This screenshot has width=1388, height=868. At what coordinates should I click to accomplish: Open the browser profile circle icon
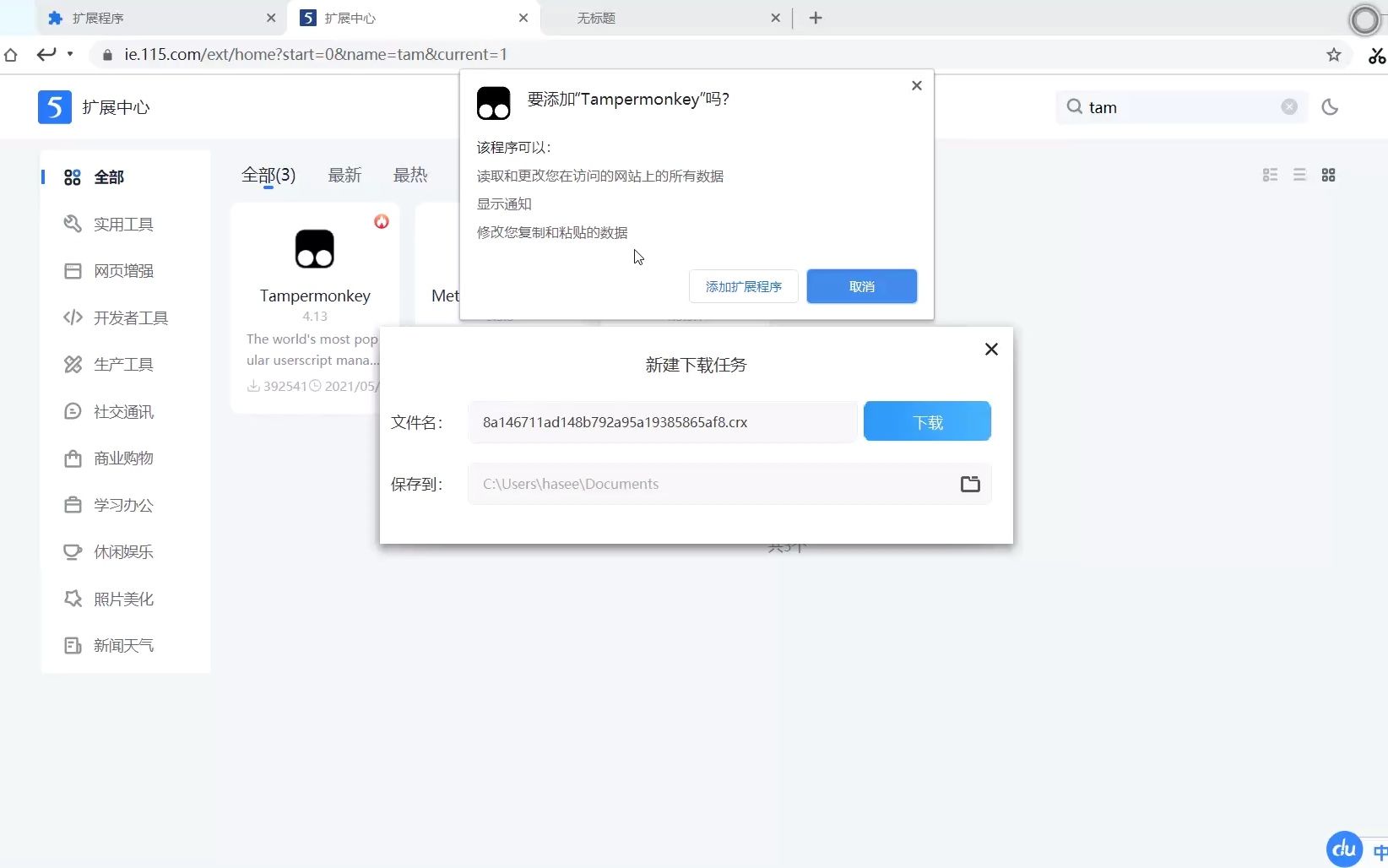(1365, 20)
